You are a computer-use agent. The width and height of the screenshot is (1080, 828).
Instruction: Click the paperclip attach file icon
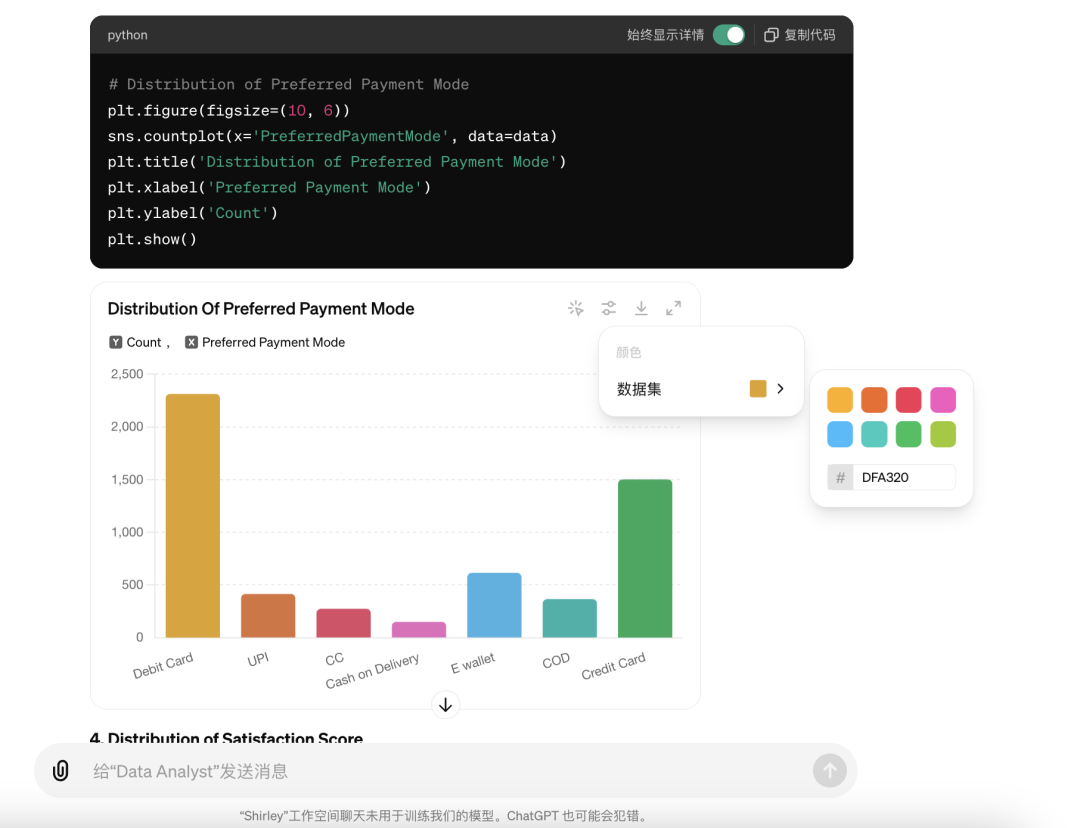coord(61,771)
